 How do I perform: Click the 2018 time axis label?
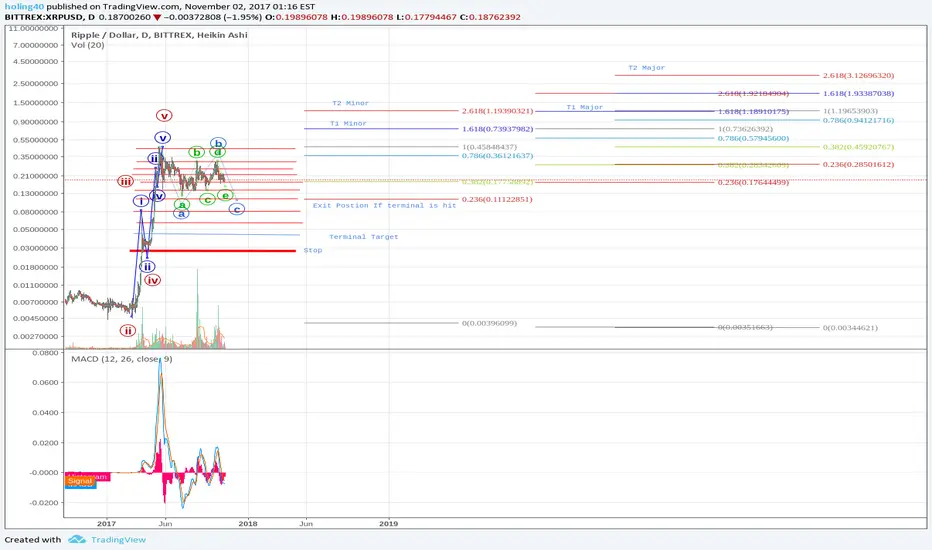tap(248, 523)
